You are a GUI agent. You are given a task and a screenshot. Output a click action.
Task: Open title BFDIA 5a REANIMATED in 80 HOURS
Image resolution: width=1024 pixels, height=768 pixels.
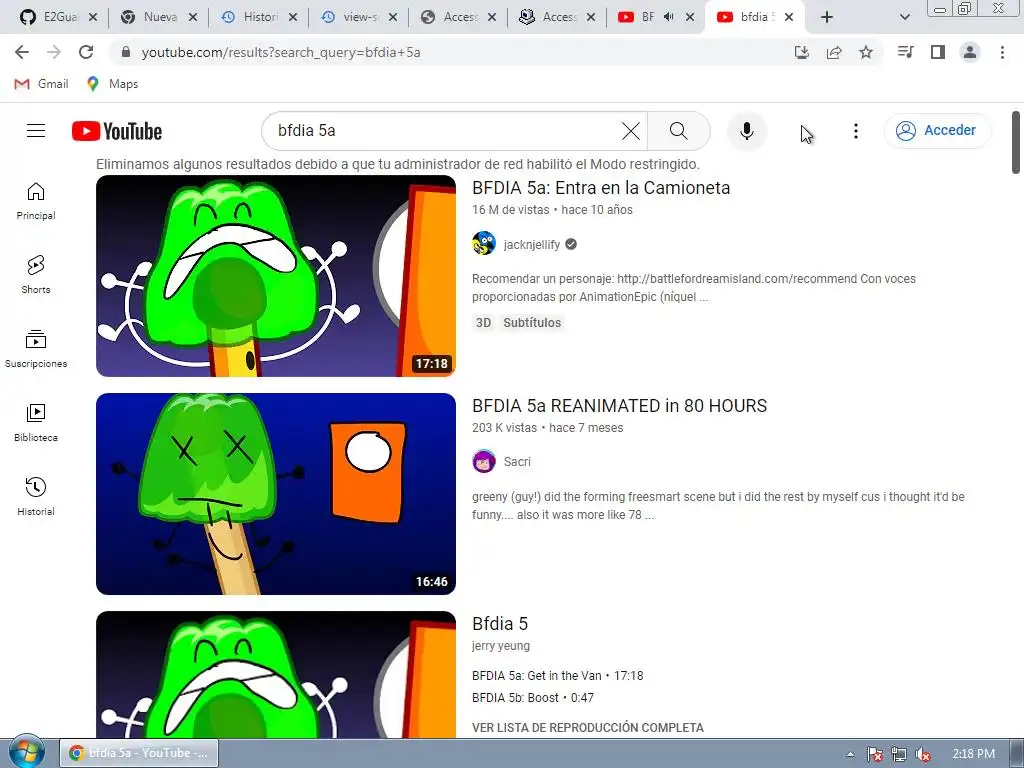click(619, 406)
